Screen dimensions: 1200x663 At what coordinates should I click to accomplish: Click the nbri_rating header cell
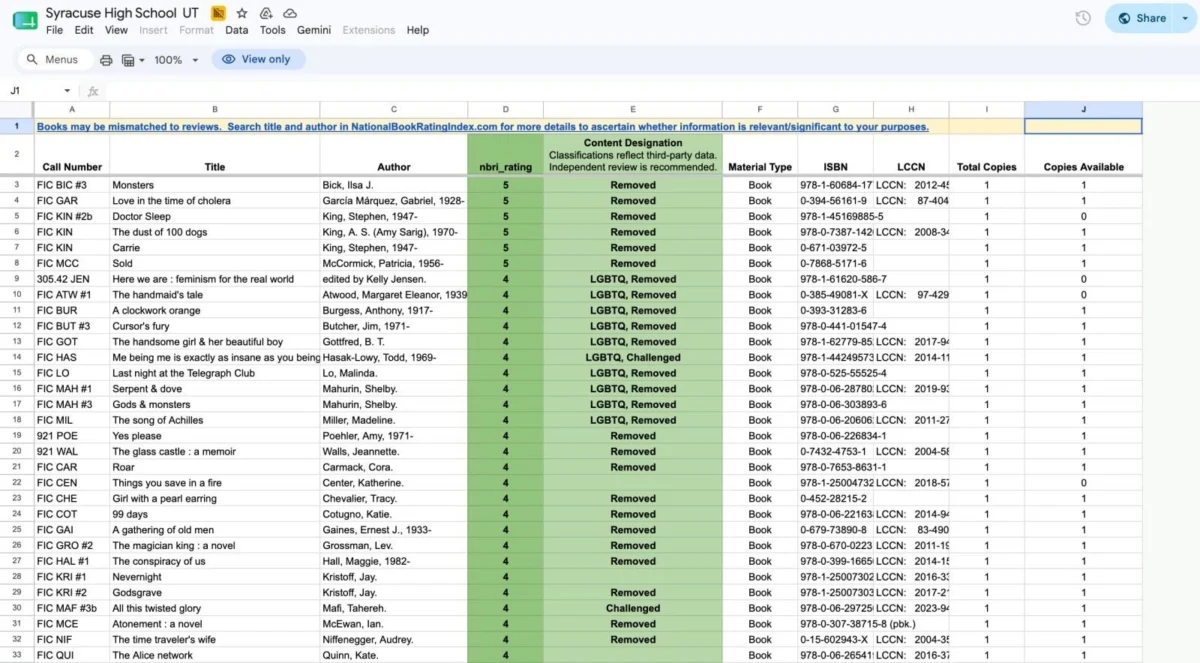(506, 155)
